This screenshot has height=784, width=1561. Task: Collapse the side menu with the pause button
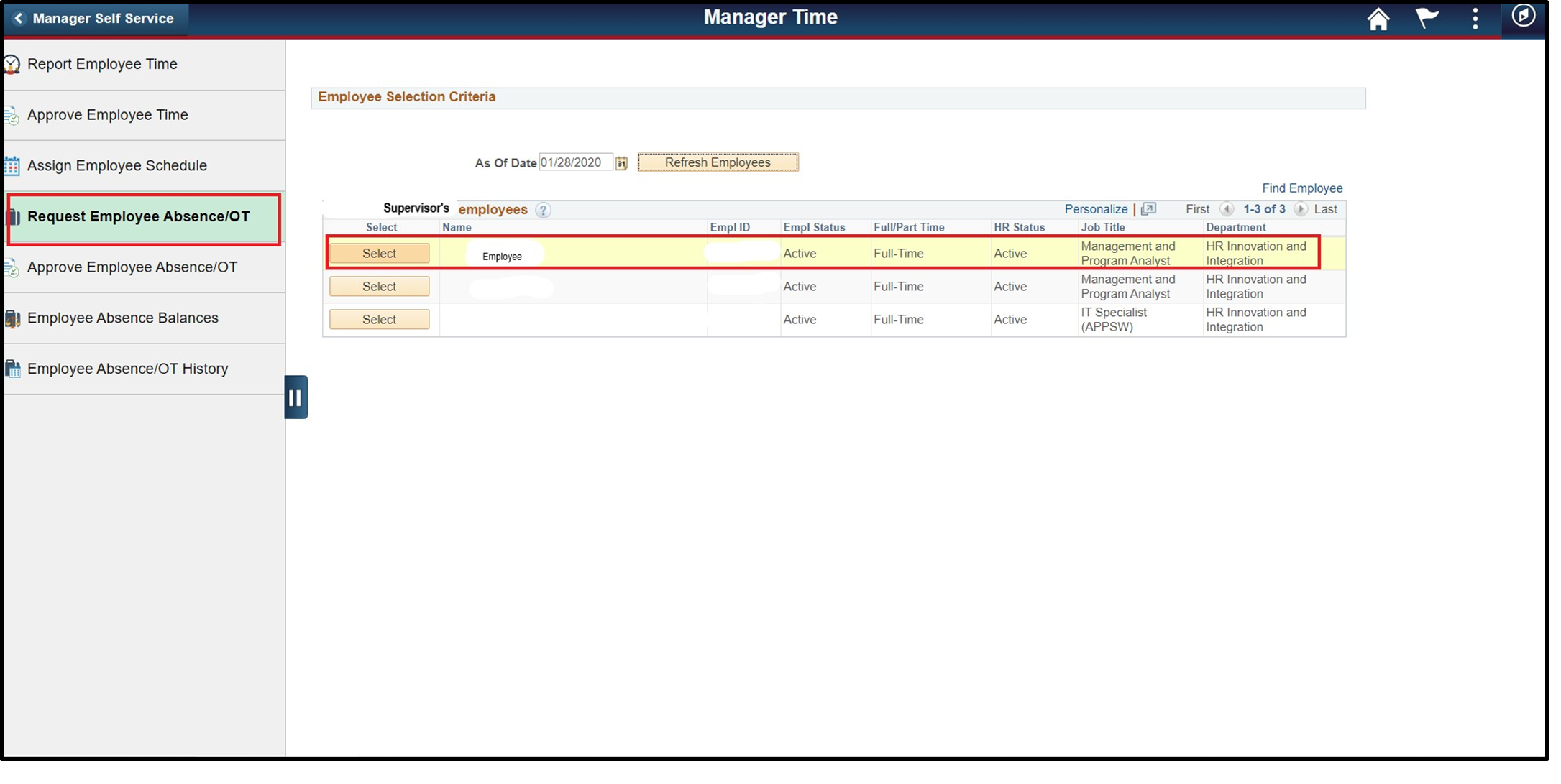tap(296, 396)
